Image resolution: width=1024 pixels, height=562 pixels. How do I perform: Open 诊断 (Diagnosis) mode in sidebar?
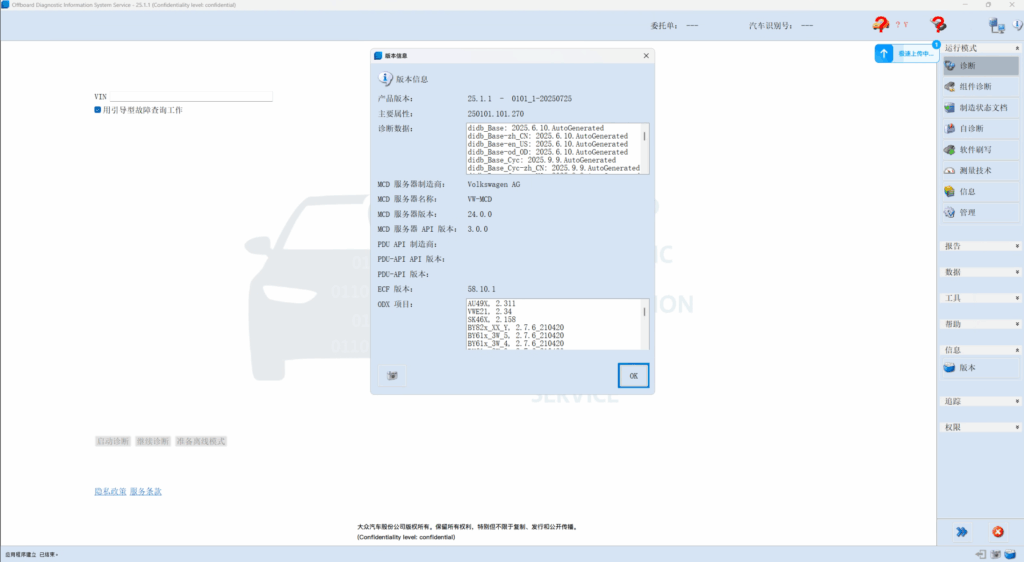pos(967,66)
